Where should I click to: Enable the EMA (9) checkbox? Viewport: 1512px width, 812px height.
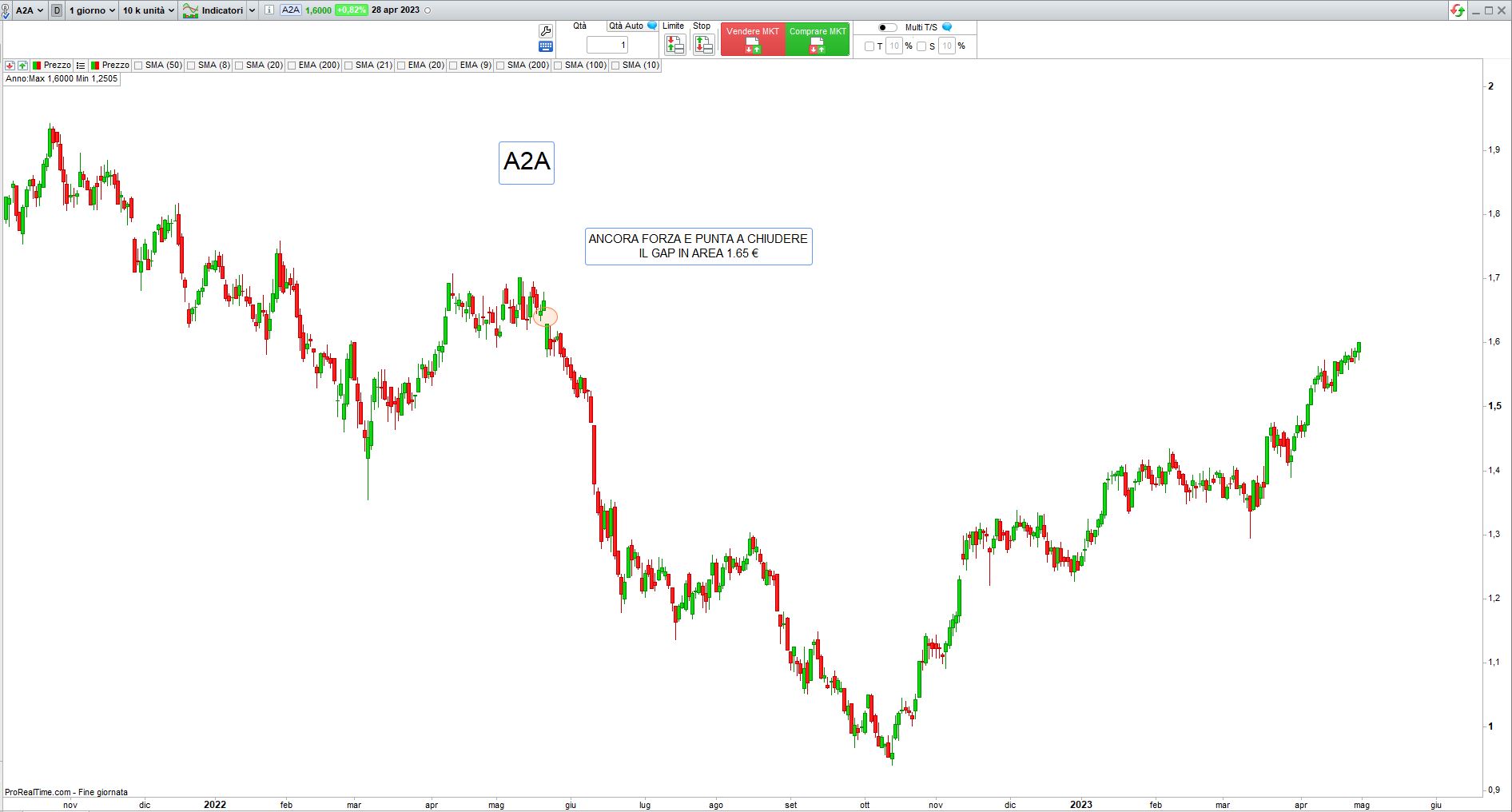[x=453, y=66]
